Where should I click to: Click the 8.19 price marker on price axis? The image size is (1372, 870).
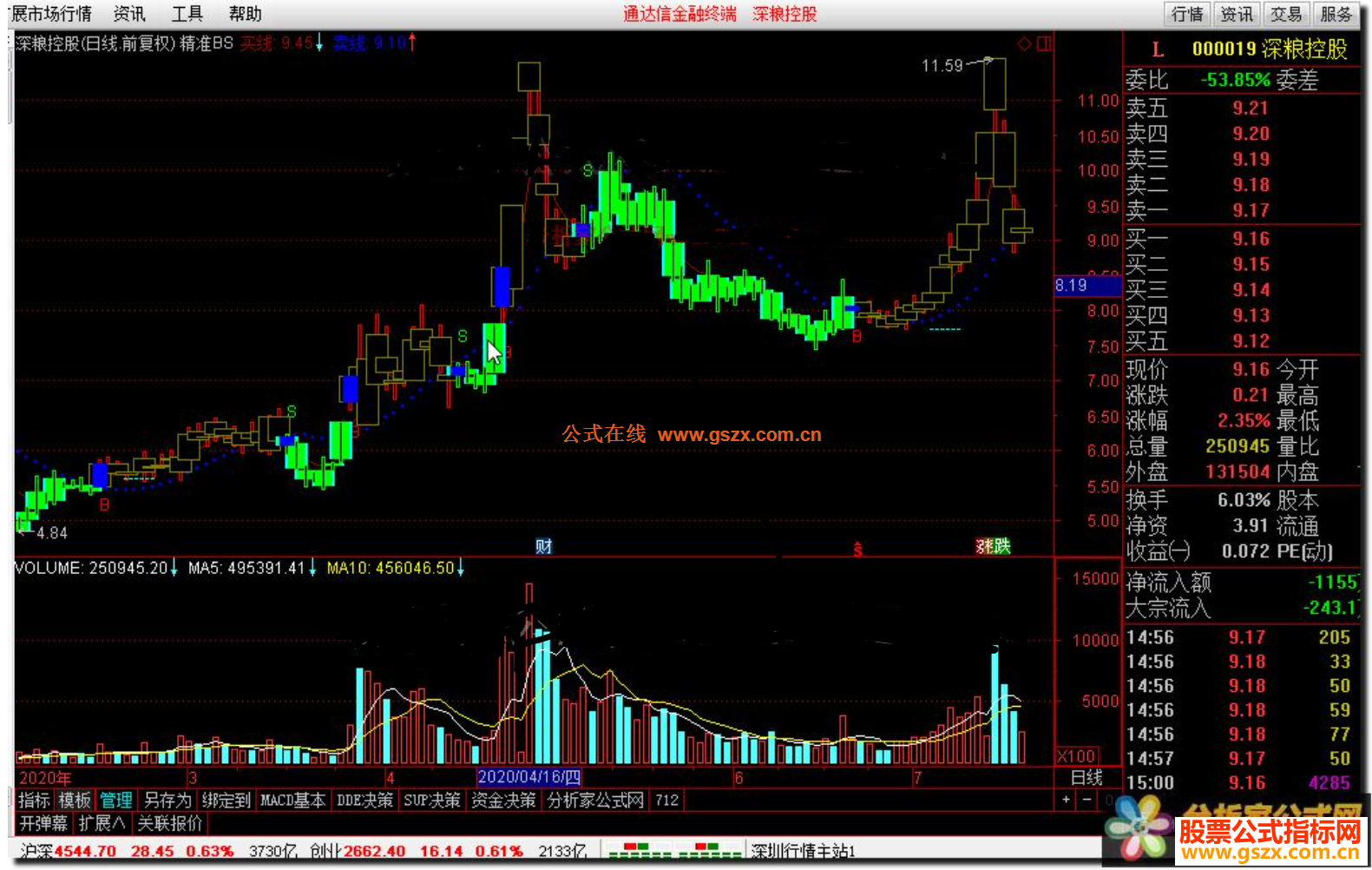tap(1087, 285)
